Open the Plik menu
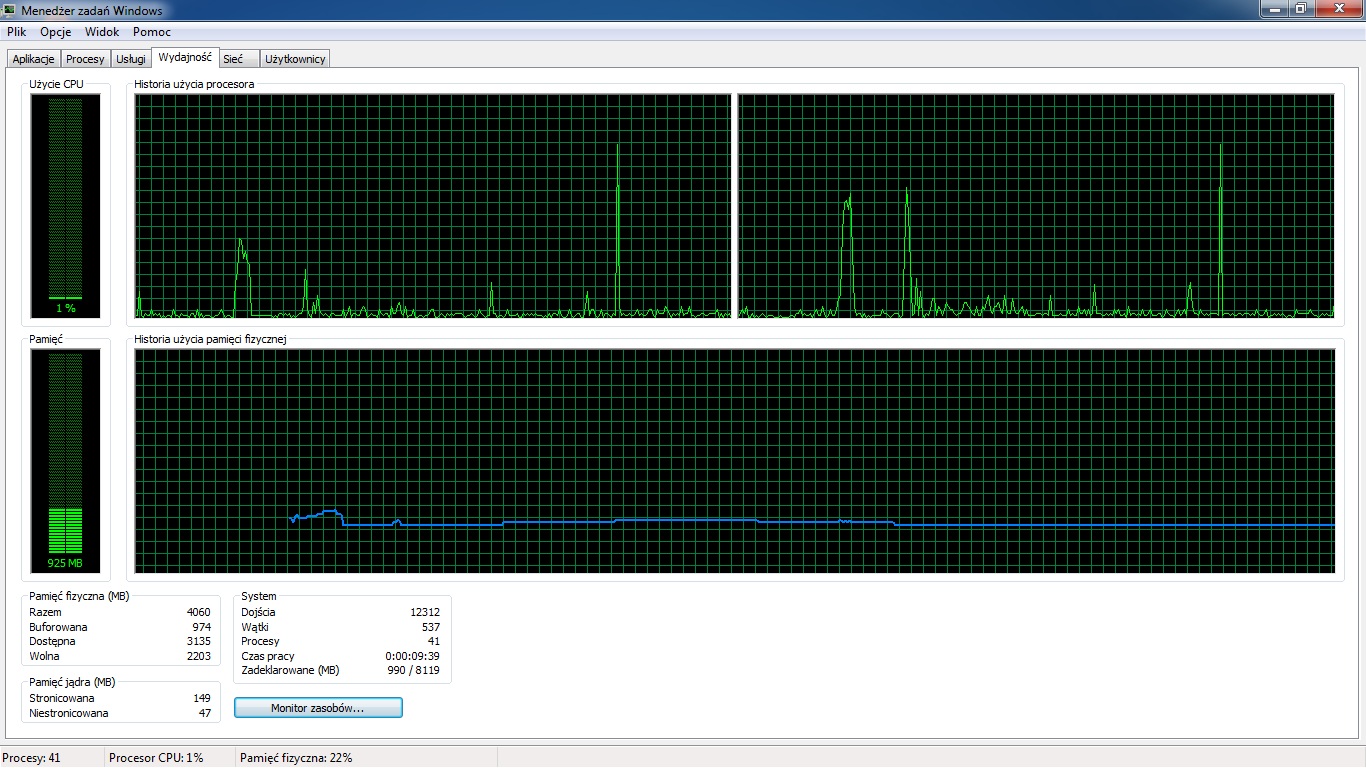The width and height of the screenshot is (1366, 768). coord(16,32)
